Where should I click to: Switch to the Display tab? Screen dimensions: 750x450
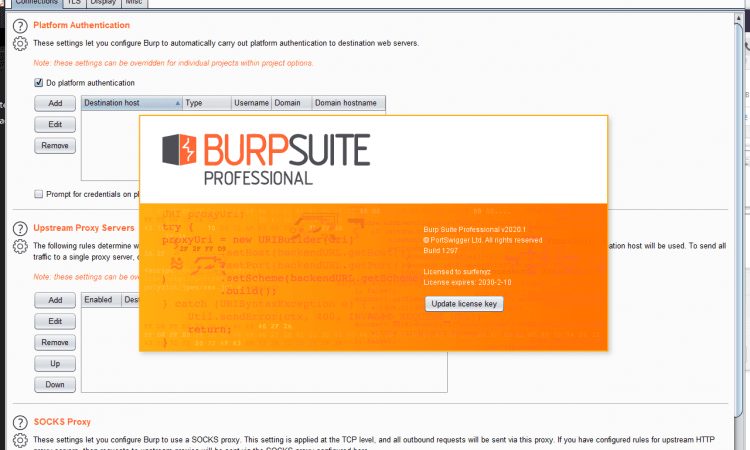point(103,2)
